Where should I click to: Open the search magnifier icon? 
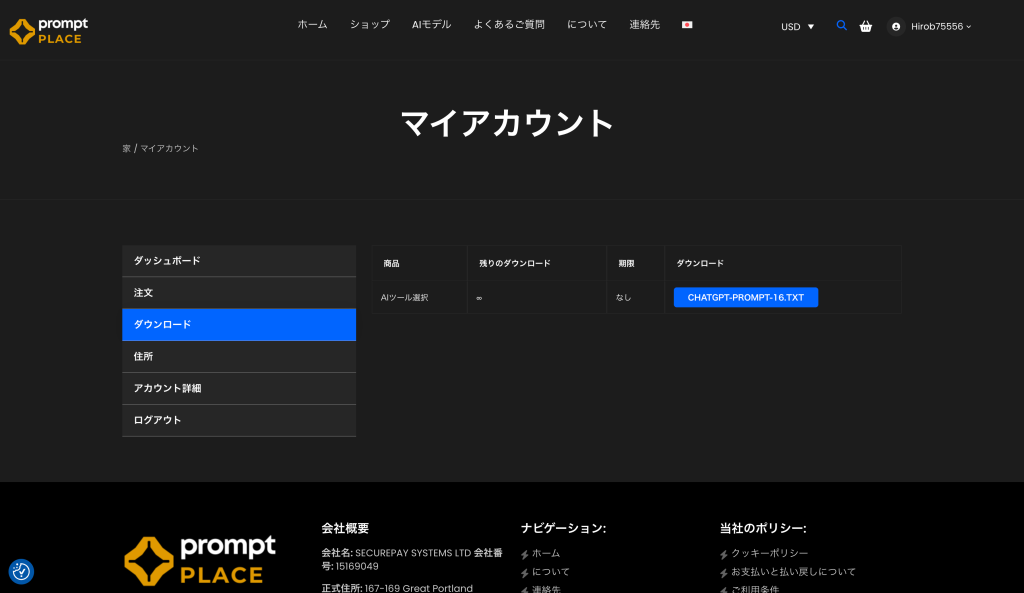[x=841, y=26]
